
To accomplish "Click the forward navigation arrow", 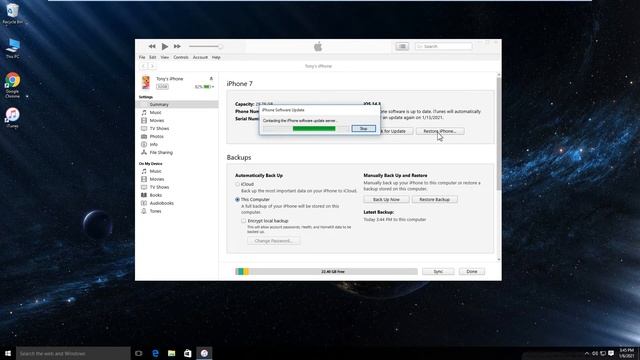I will [x=152, y=66].
